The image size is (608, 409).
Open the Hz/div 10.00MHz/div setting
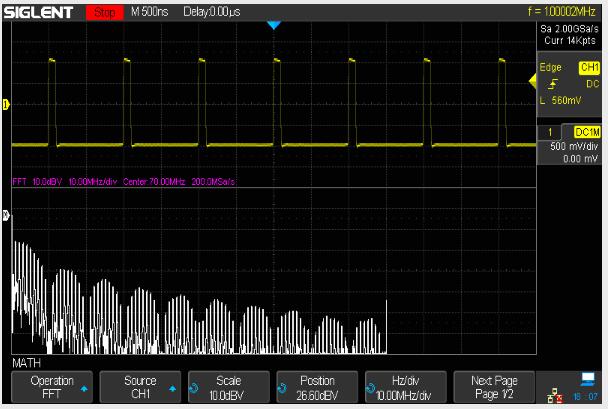(405, 387)
